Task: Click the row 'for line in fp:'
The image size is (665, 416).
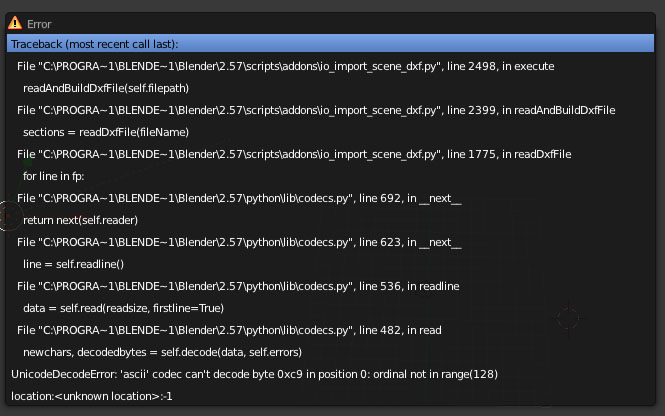Action: [330, 176]
